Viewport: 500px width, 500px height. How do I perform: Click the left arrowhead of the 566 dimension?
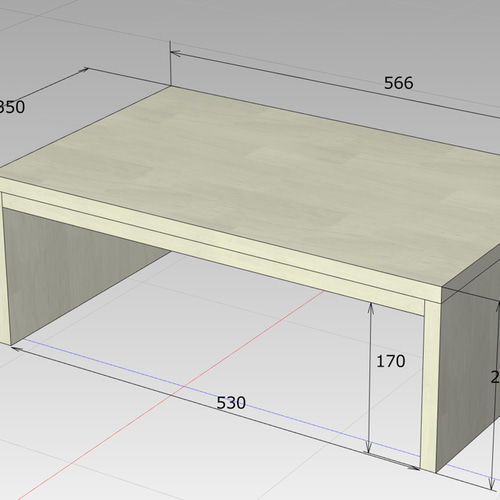coord(175,53)
